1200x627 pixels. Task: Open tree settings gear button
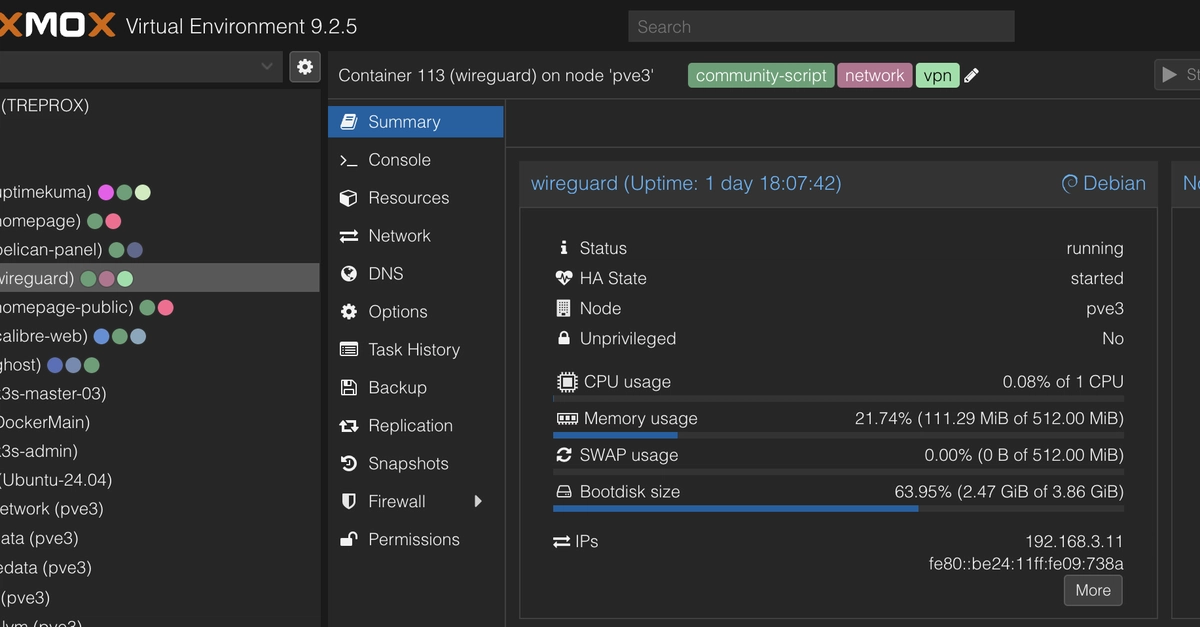[305, 67]
